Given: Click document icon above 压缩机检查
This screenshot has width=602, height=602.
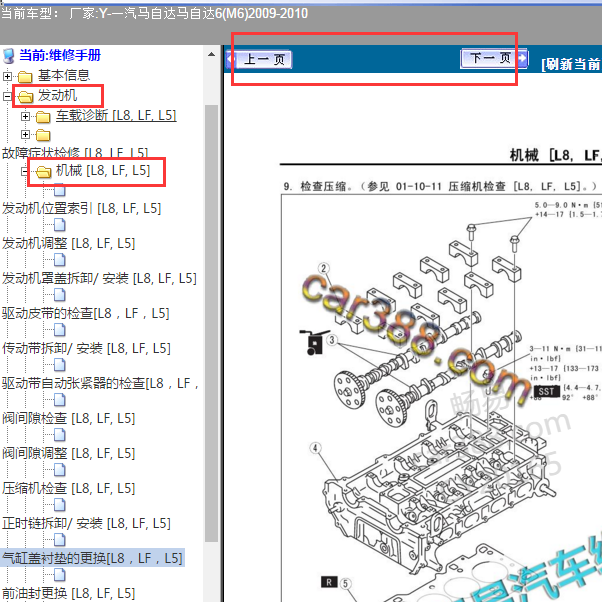Looking at the screenshot, I should tap(60, 470).
